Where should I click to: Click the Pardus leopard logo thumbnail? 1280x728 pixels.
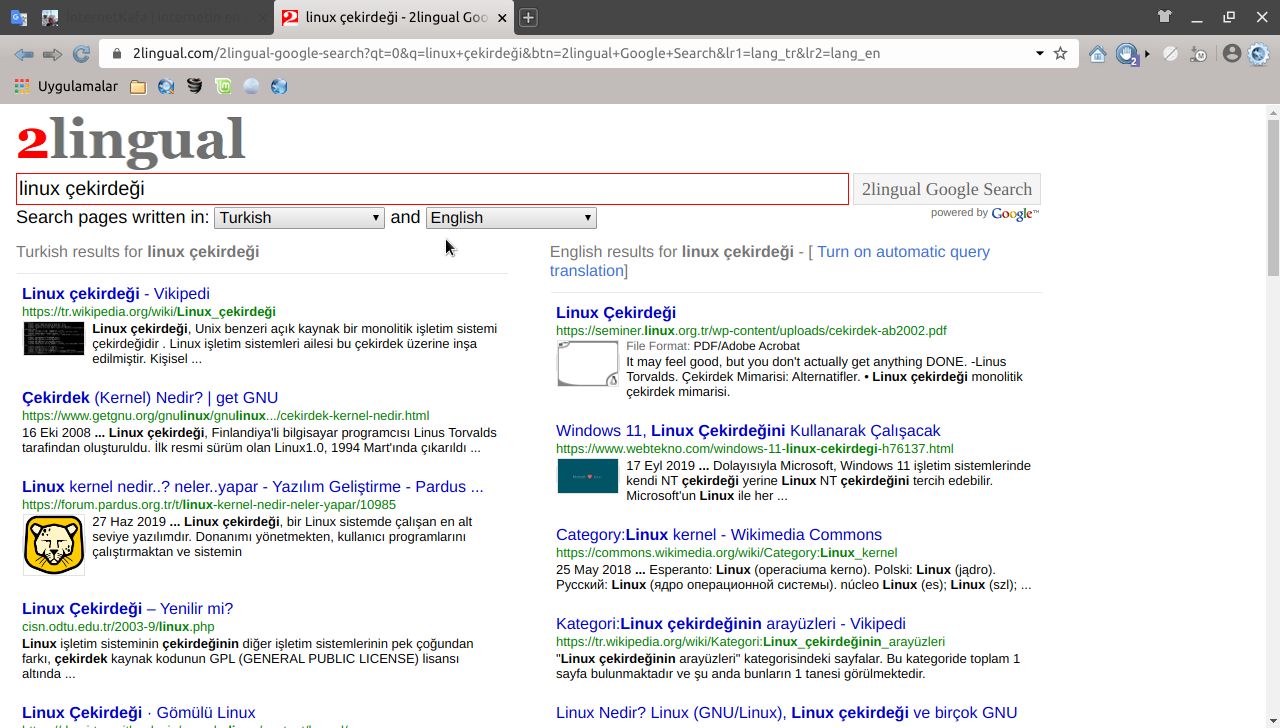pyautogui.click(x=54, y=545)
